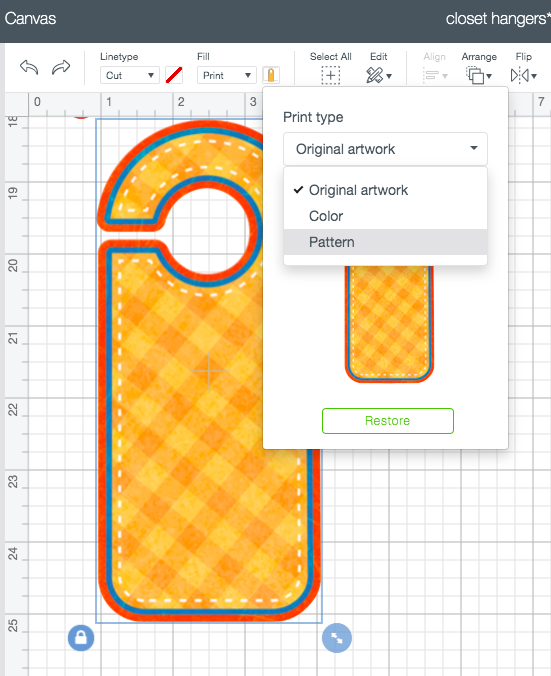Toggle the blue lock aspect-ratio handle
This screenshot has width=551, height=676.
click(81, 638)
